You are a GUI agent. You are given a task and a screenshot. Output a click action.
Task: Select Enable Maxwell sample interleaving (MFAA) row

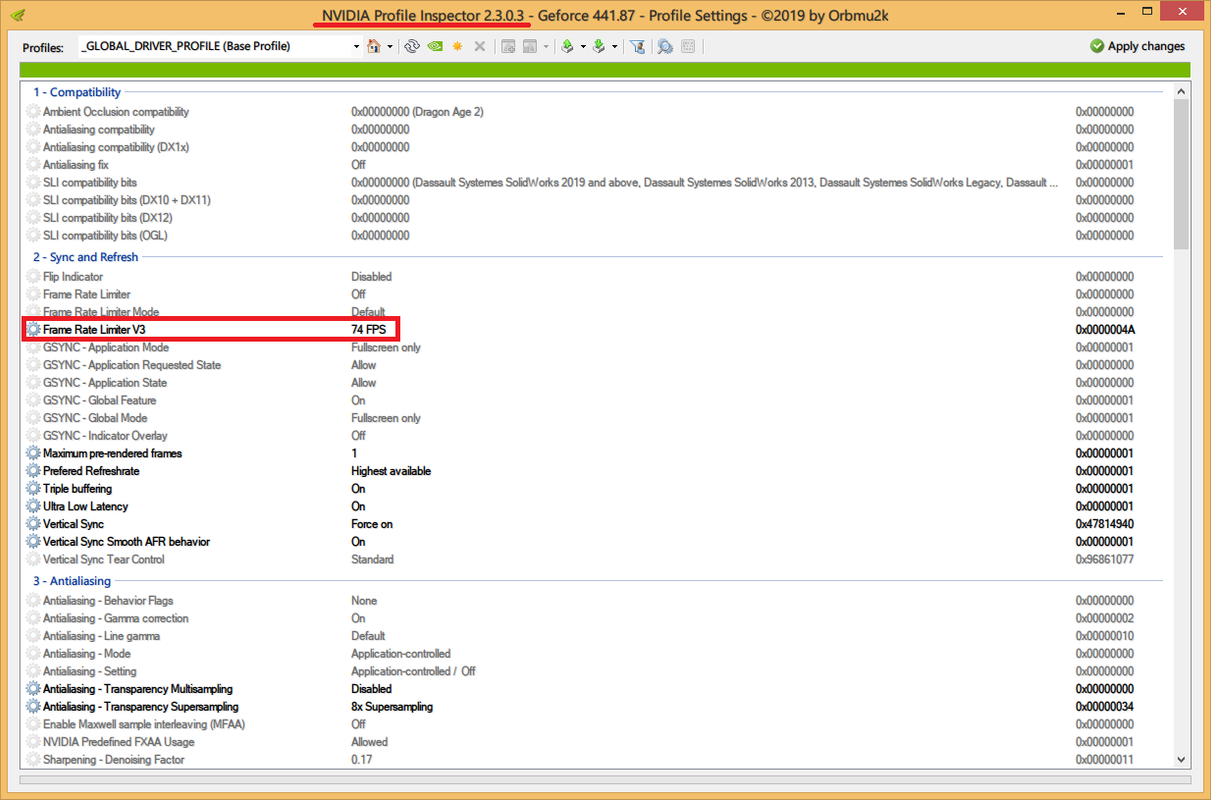[596, 724]
